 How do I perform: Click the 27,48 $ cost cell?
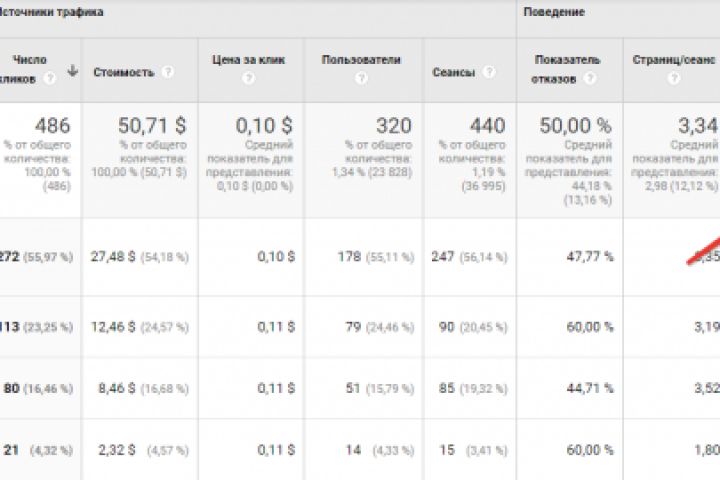[x=109, y=257]
